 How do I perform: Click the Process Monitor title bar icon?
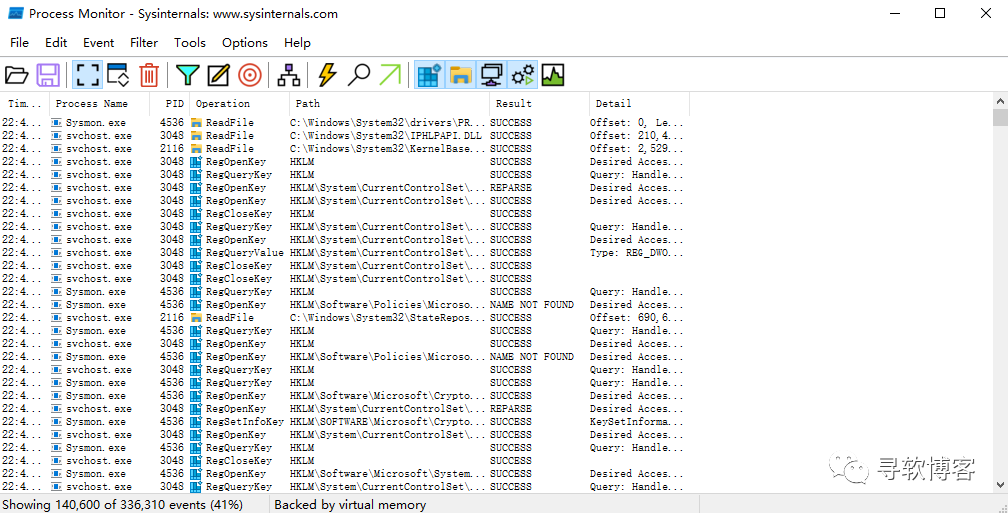(15, 14)
